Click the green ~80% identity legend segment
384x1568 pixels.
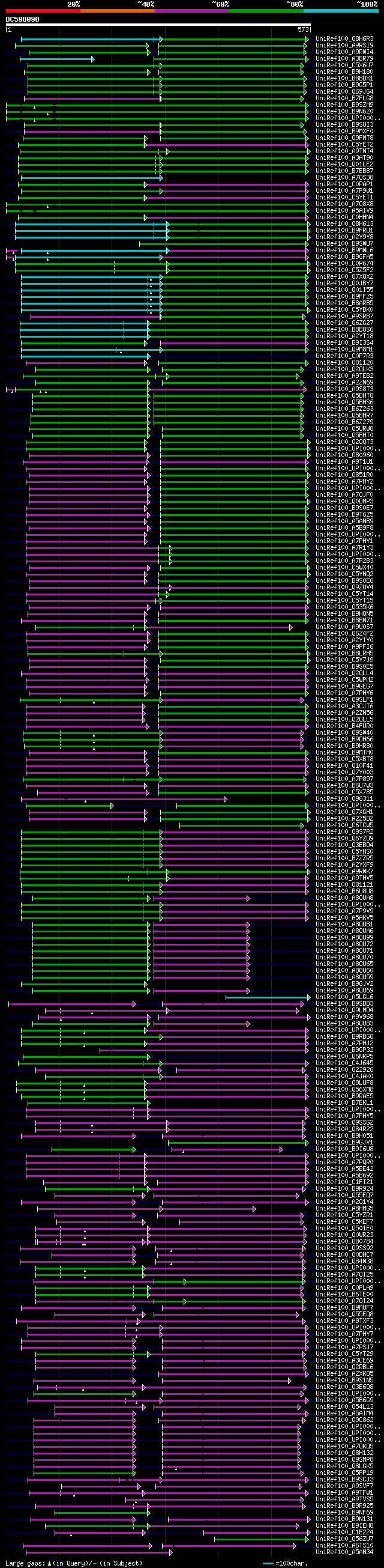click(x=266, y=10)
